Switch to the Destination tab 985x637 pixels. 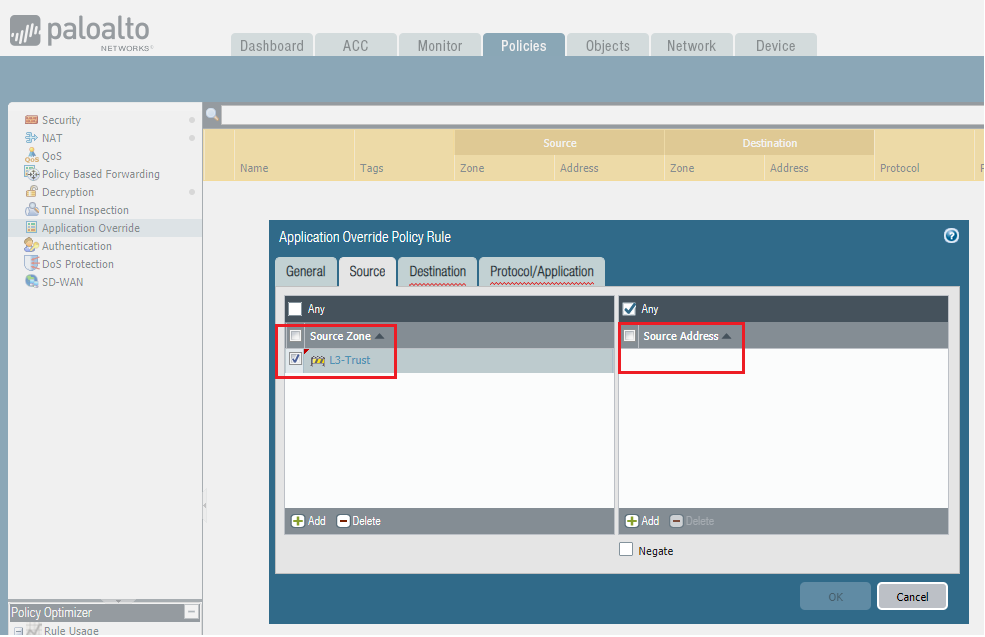click(438, 271)
